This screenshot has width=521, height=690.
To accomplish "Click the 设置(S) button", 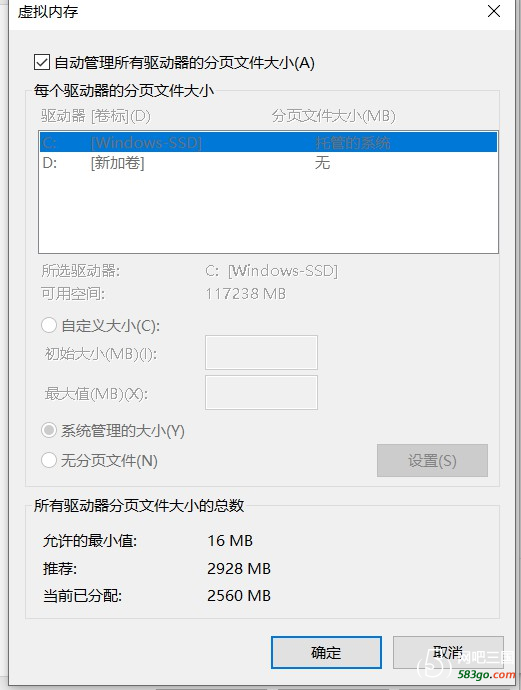I will point(432,460).
